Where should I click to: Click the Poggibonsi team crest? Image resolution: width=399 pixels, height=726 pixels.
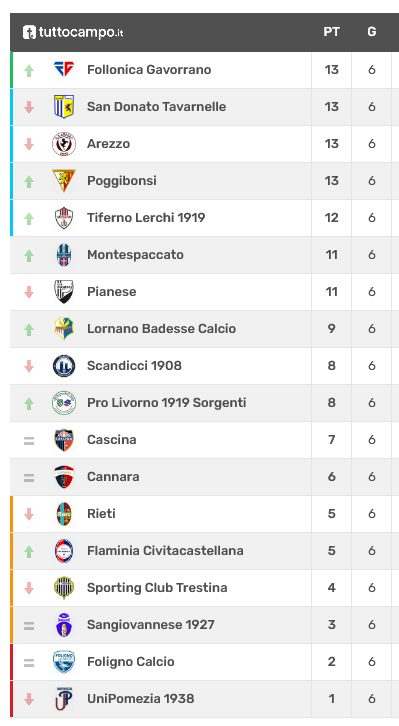(64, 181)
